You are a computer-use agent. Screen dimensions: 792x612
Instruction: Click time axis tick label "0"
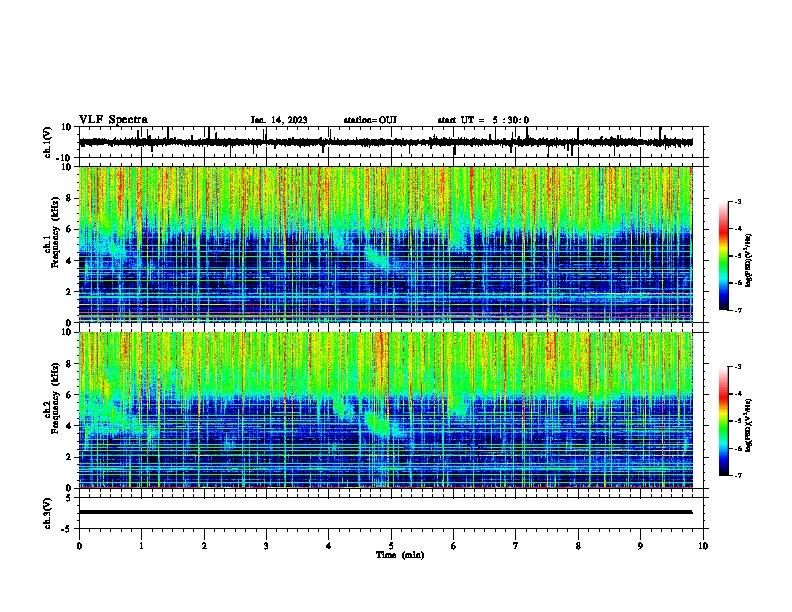tap(79, 546)
